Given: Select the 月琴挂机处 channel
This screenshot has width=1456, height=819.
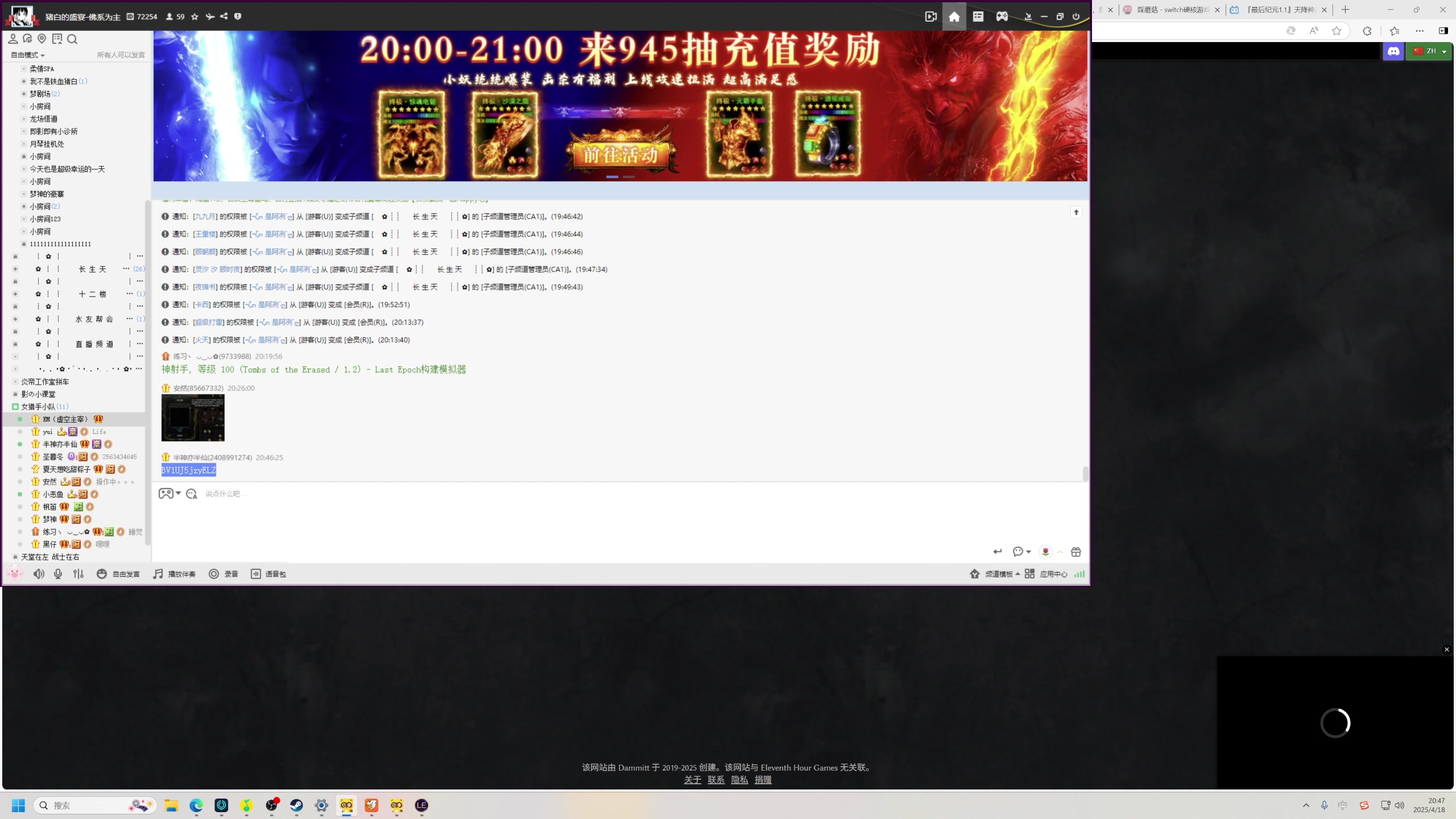Looking at the screenshot, I should [47, 144].
